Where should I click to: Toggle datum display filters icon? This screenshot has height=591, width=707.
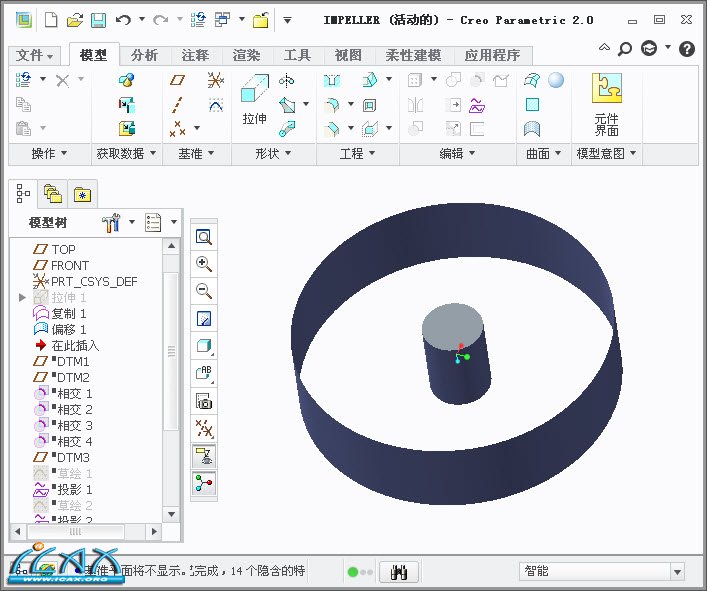pyautogui.click(x=203, y=428)
